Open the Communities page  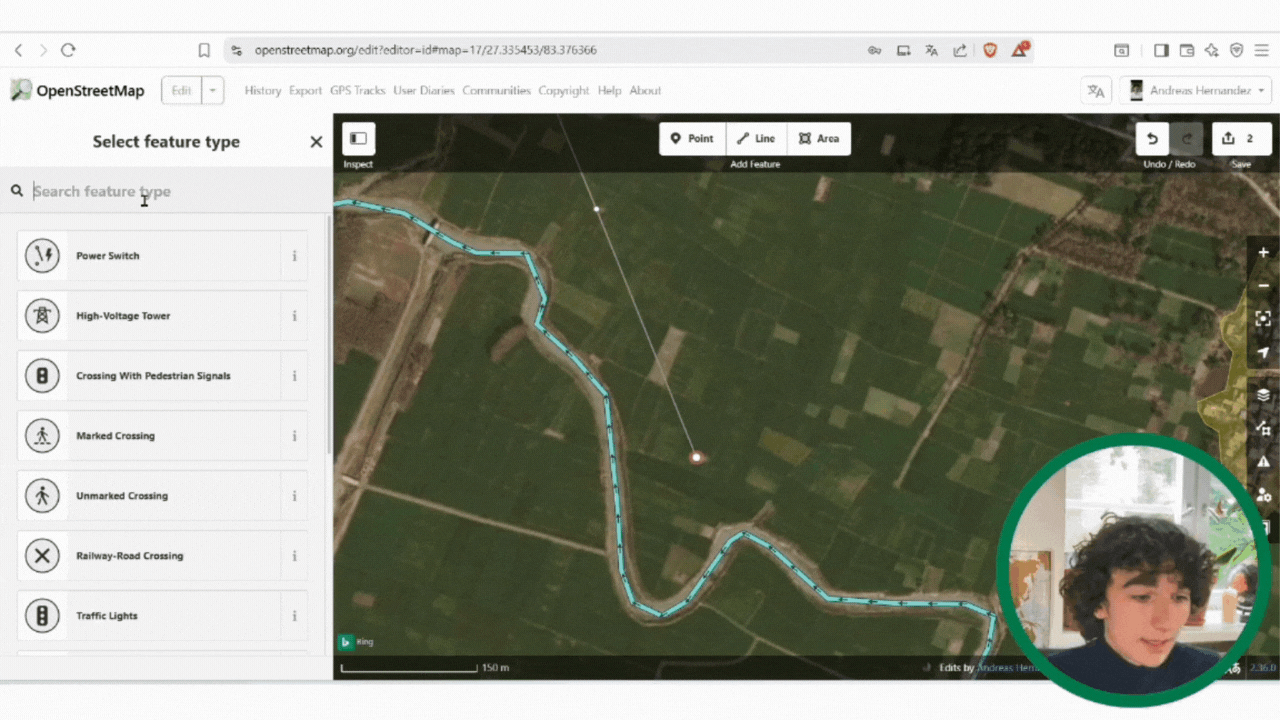(x=496, y=90)
